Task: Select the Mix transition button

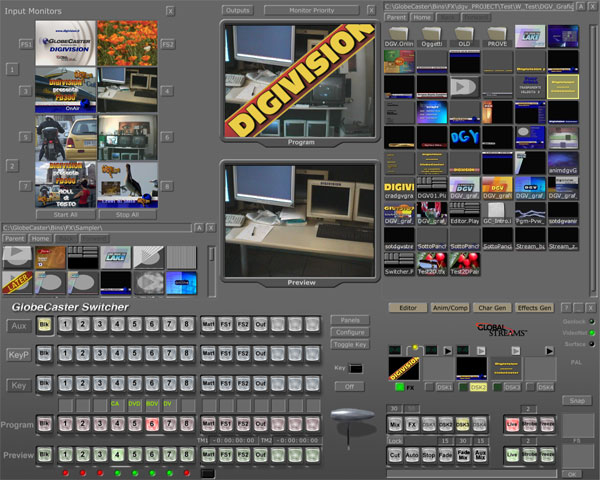Action: coord(396,424)
